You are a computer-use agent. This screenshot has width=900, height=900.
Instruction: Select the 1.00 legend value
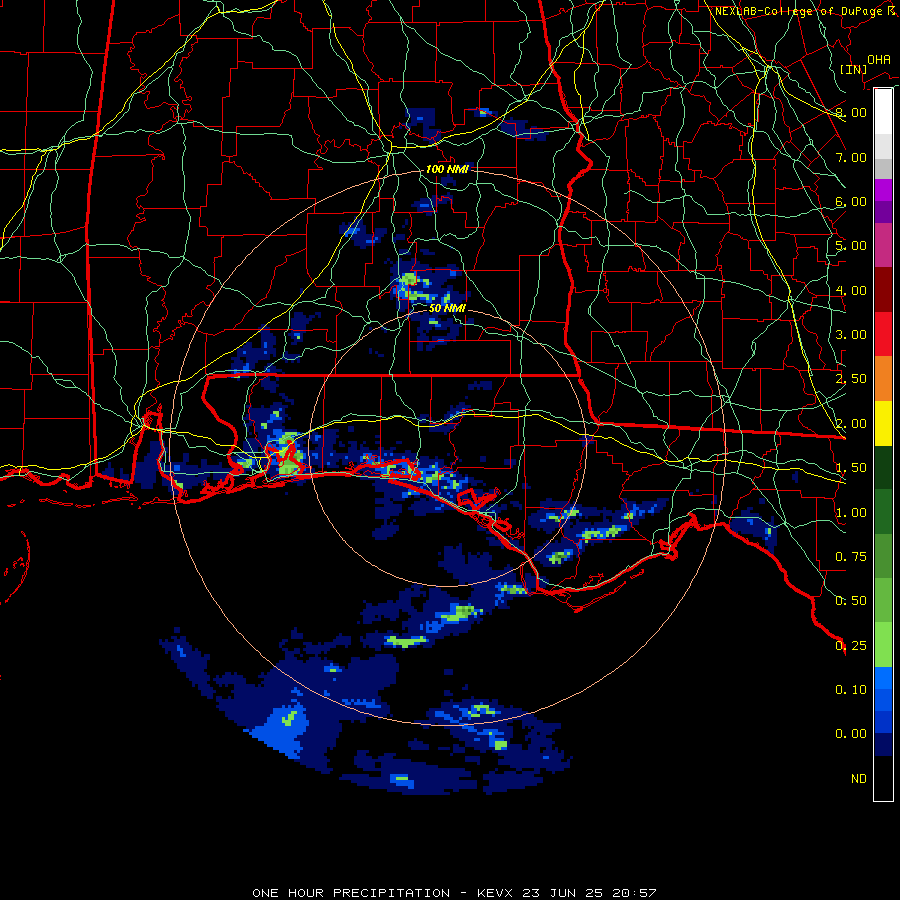[x=851, y=513]
